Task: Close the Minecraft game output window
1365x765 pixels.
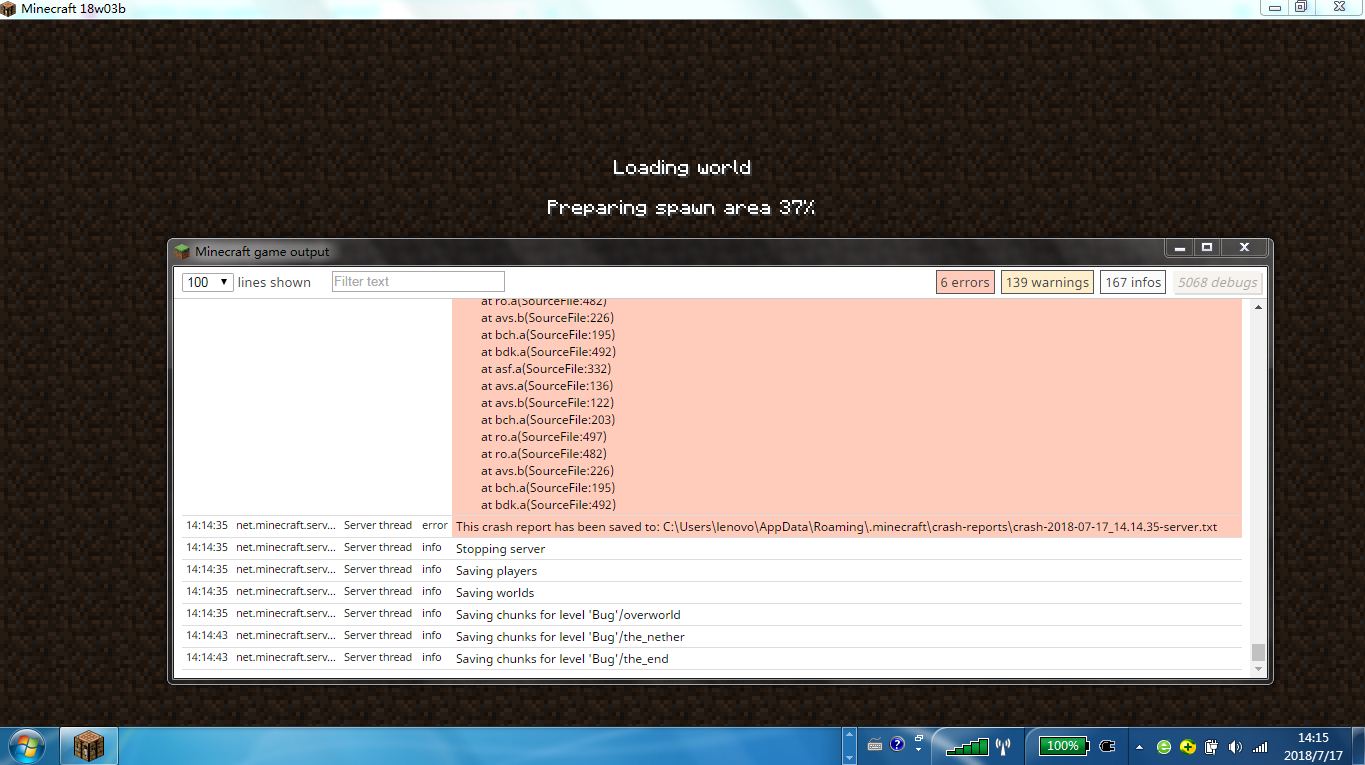Action: [x=1244, y=247]
